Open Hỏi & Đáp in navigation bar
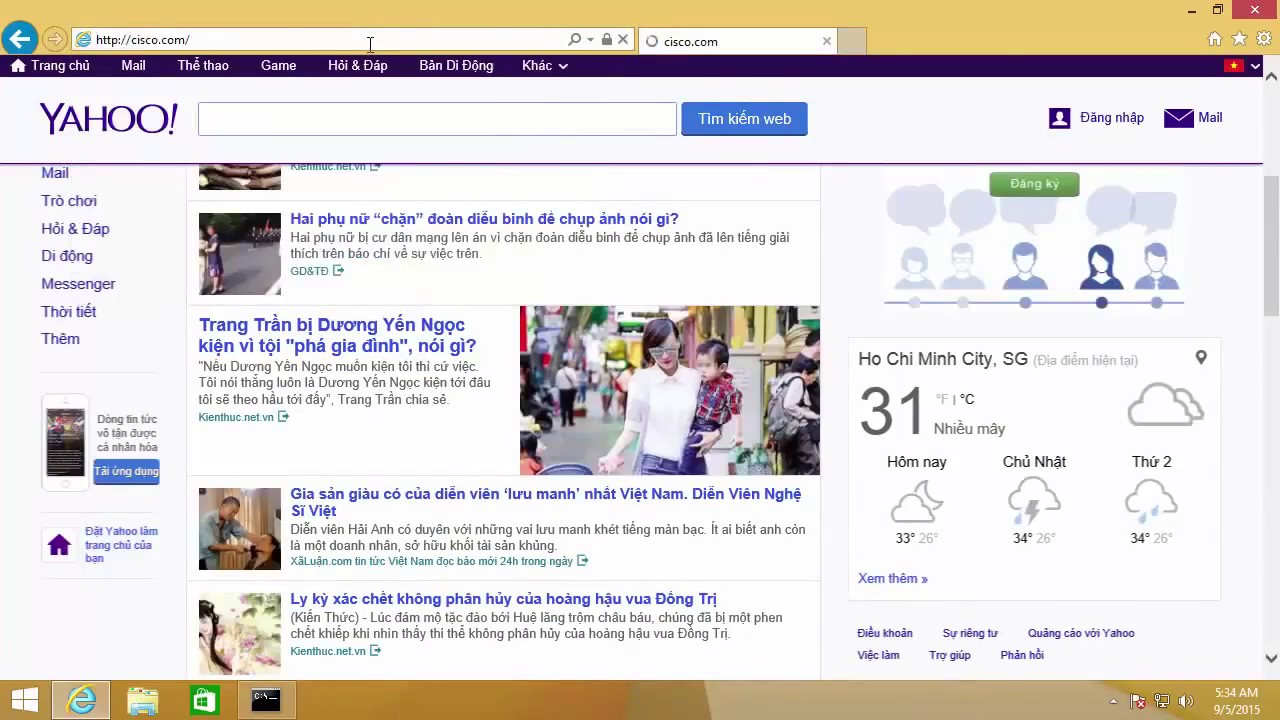Screen dimensions: 1280x720 coord(357,65)
